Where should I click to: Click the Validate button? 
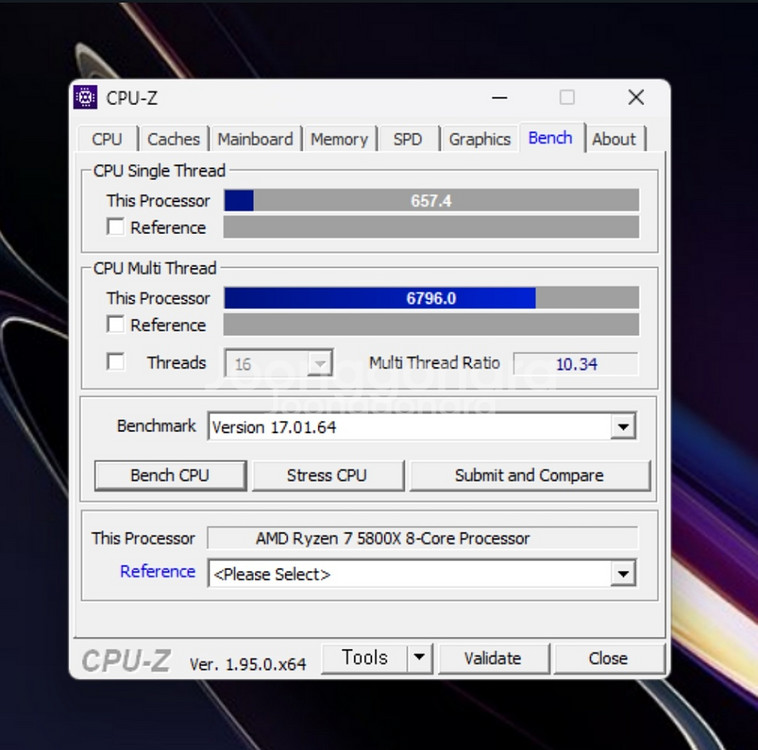(x=493, y=658)
